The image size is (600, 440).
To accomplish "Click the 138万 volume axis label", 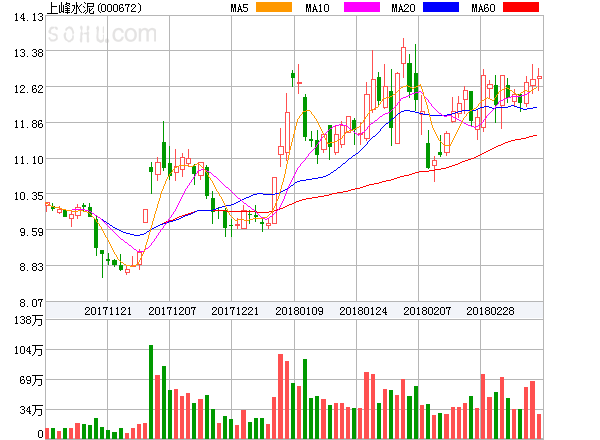I will point(28,320).
